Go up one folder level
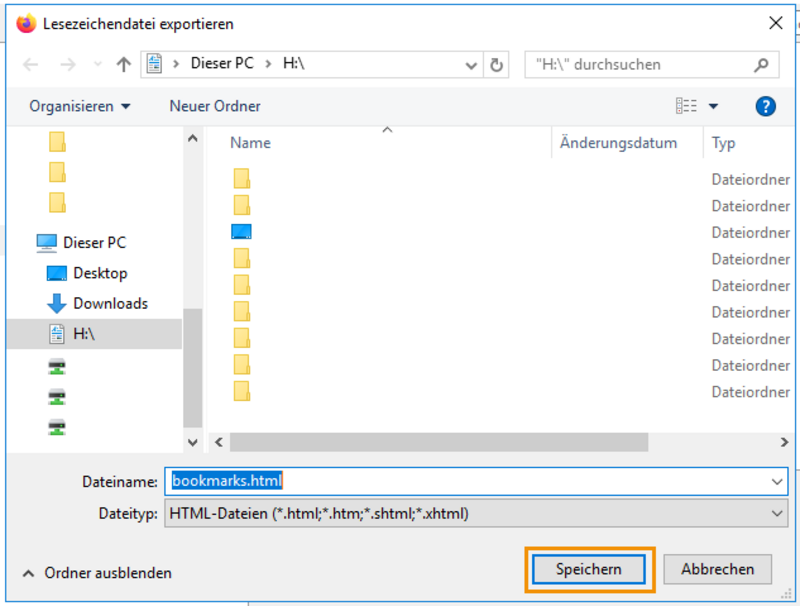 coord(123,65)
